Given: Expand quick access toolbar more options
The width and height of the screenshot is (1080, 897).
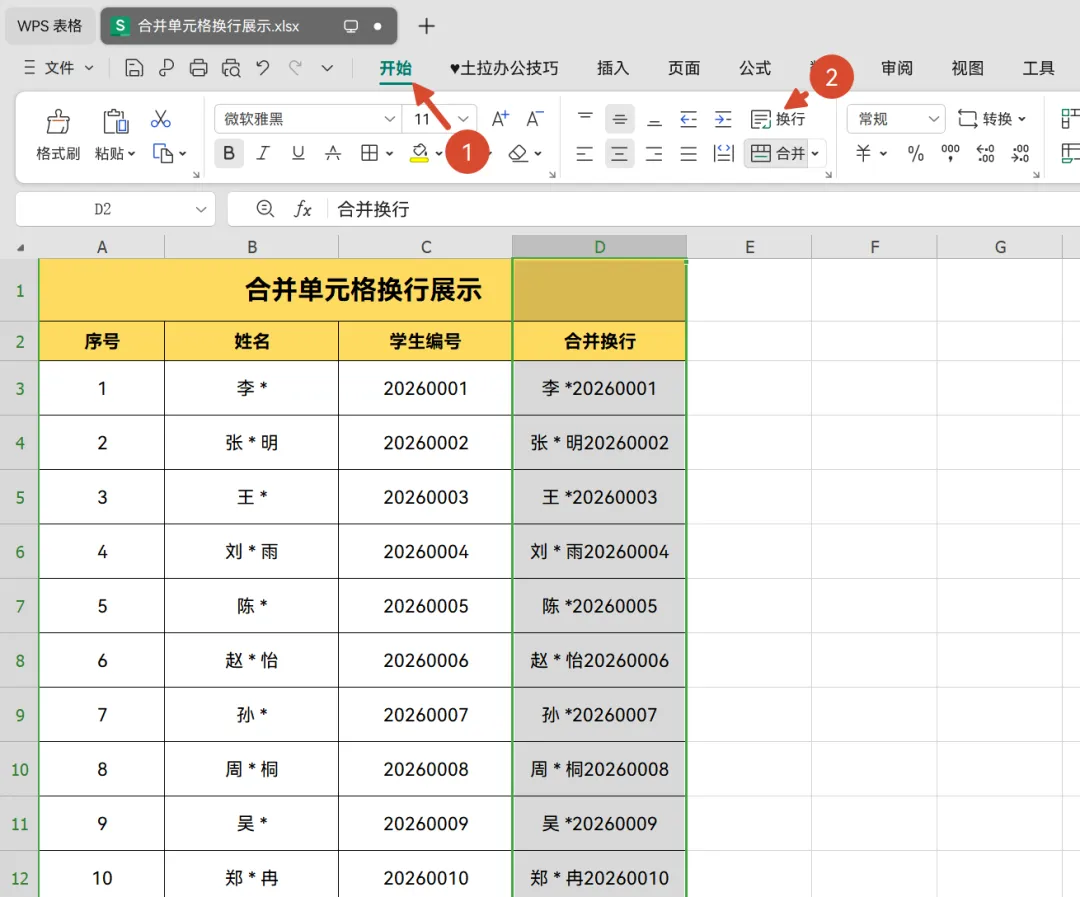Looking at the screenshot, I should 327,68.
